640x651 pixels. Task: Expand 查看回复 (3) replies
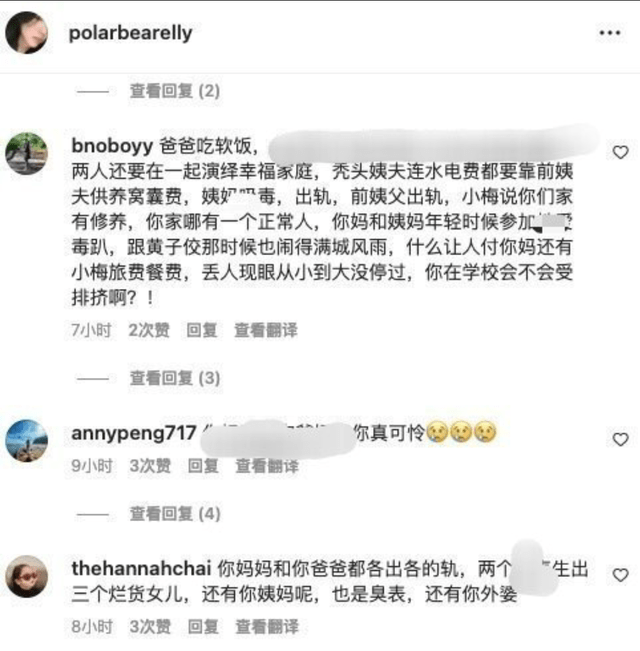pos(175,378)
